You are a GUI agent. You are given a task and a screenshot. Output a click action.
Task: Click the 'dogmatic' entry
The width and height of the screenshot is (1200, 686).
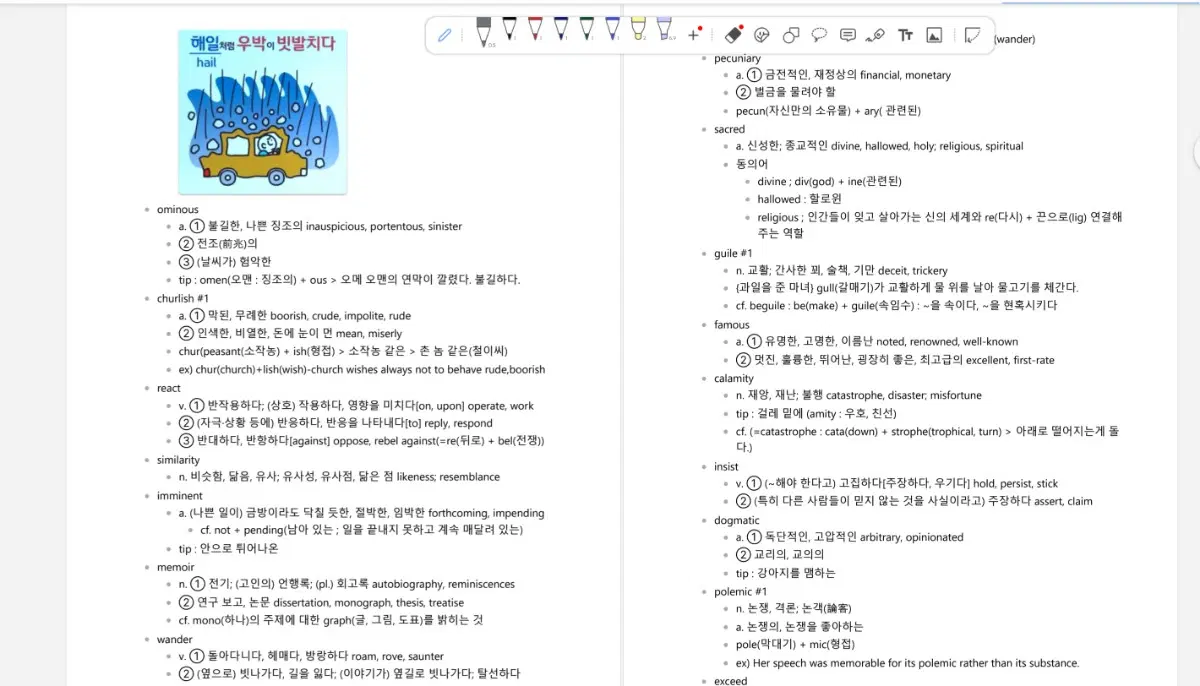pos(737,521)
